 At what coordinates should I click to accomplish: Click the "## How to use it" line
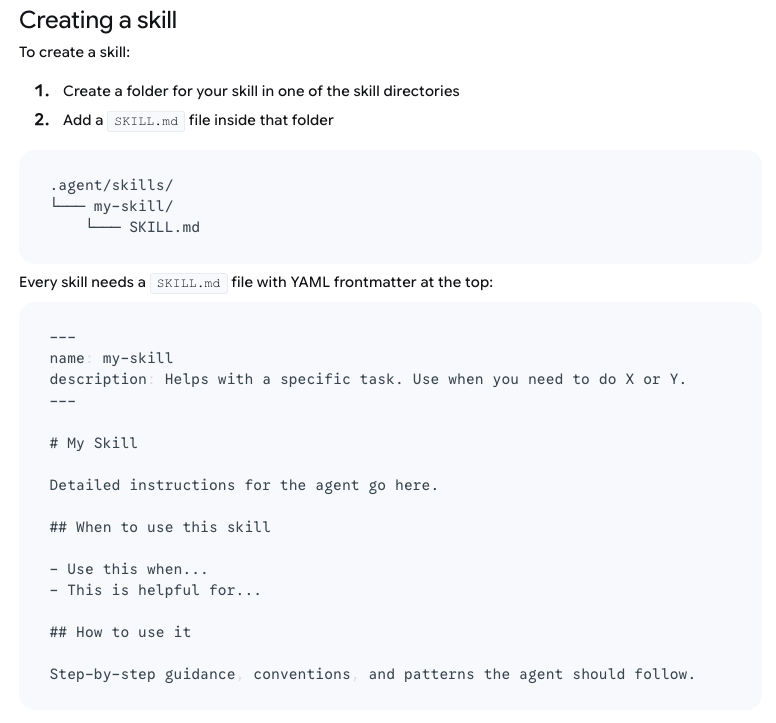(120, 632)
